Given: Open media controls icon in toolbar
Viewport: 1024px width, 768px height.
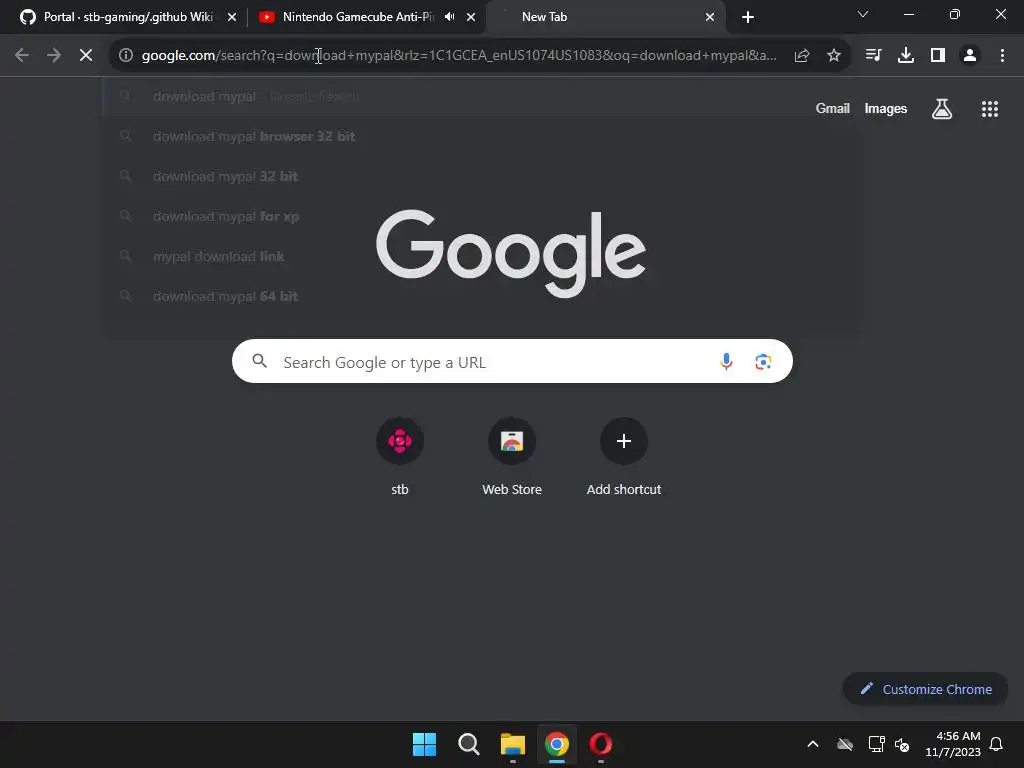Looking at the screenshot, I should [x=873, y=56].
